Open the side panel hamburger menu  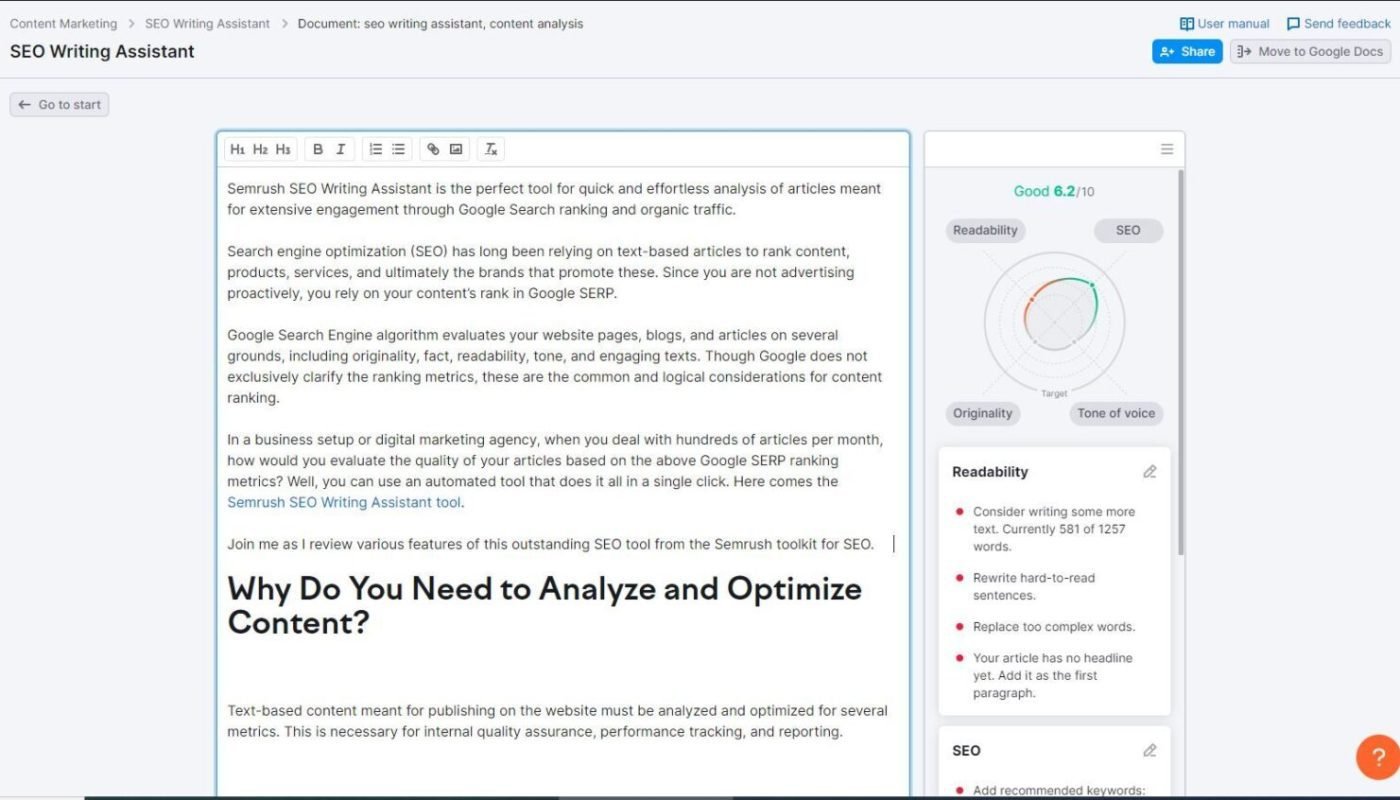pyautogui.click(x=1167, y=149)
